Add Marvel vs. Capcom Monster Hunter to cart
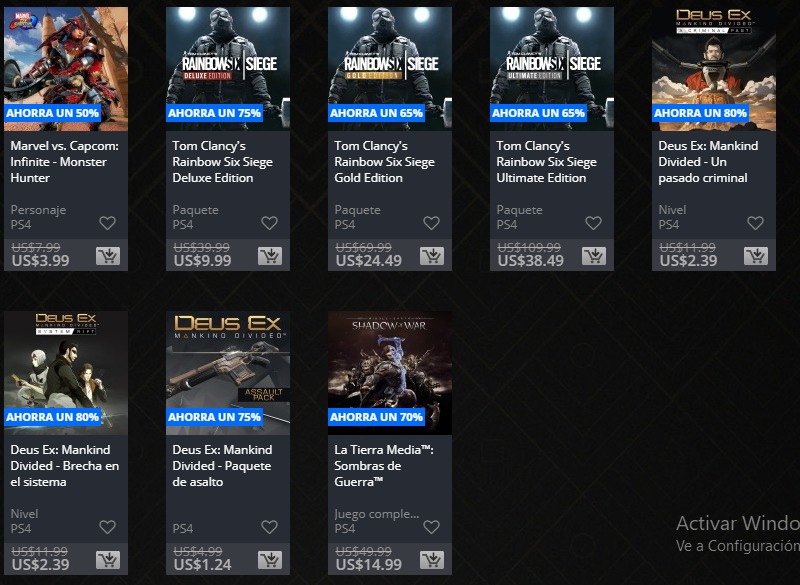 click(x=108, y=256)
